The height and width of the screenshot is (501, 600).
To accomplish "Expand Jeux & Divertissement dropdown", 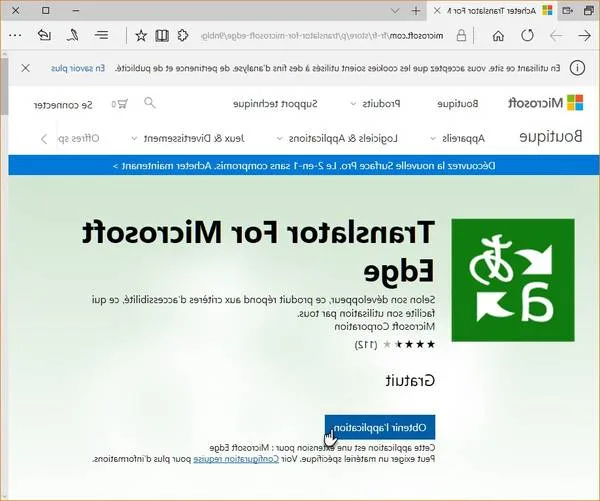I will click(x=188, y=138).
